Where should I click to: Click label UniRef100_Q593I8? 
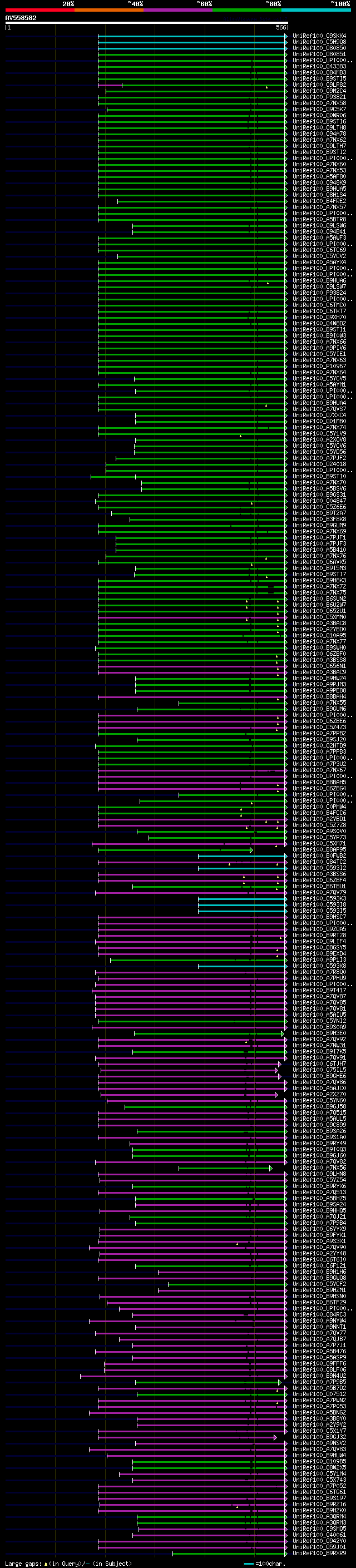319,904
